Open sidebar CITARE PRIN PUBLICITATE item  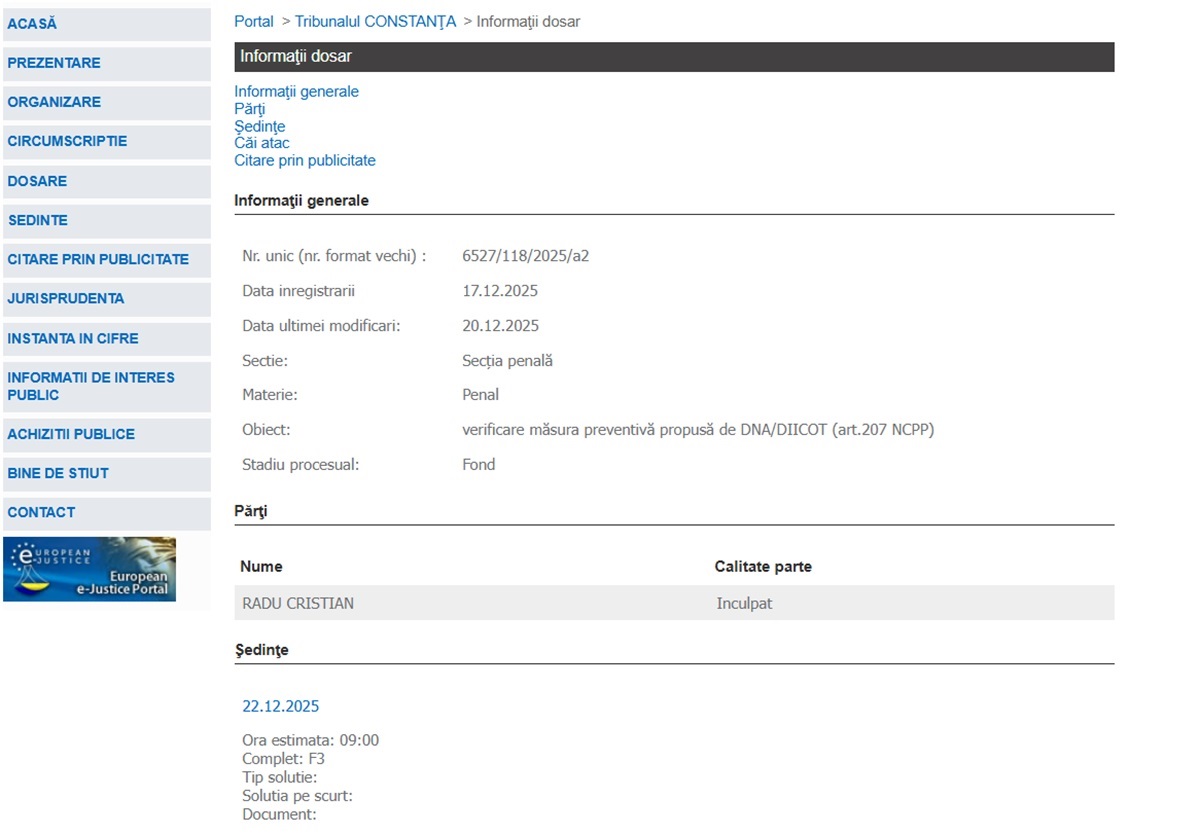98,259
